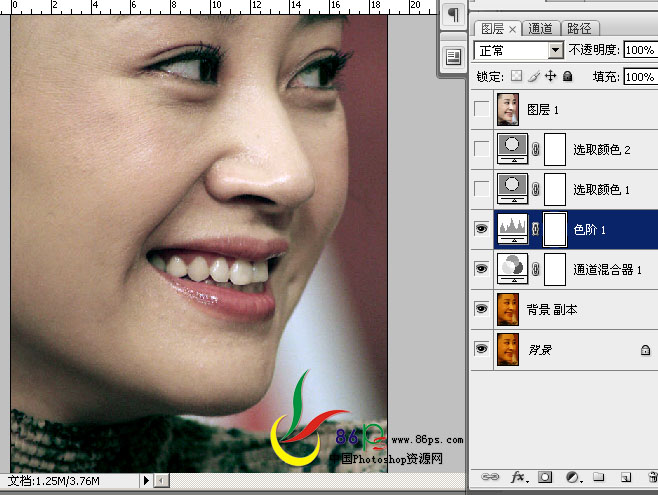The height and width of the screenshot is (495, 658).
Task: Enable lock transparent pixels
Action: [x=517, y=76]
